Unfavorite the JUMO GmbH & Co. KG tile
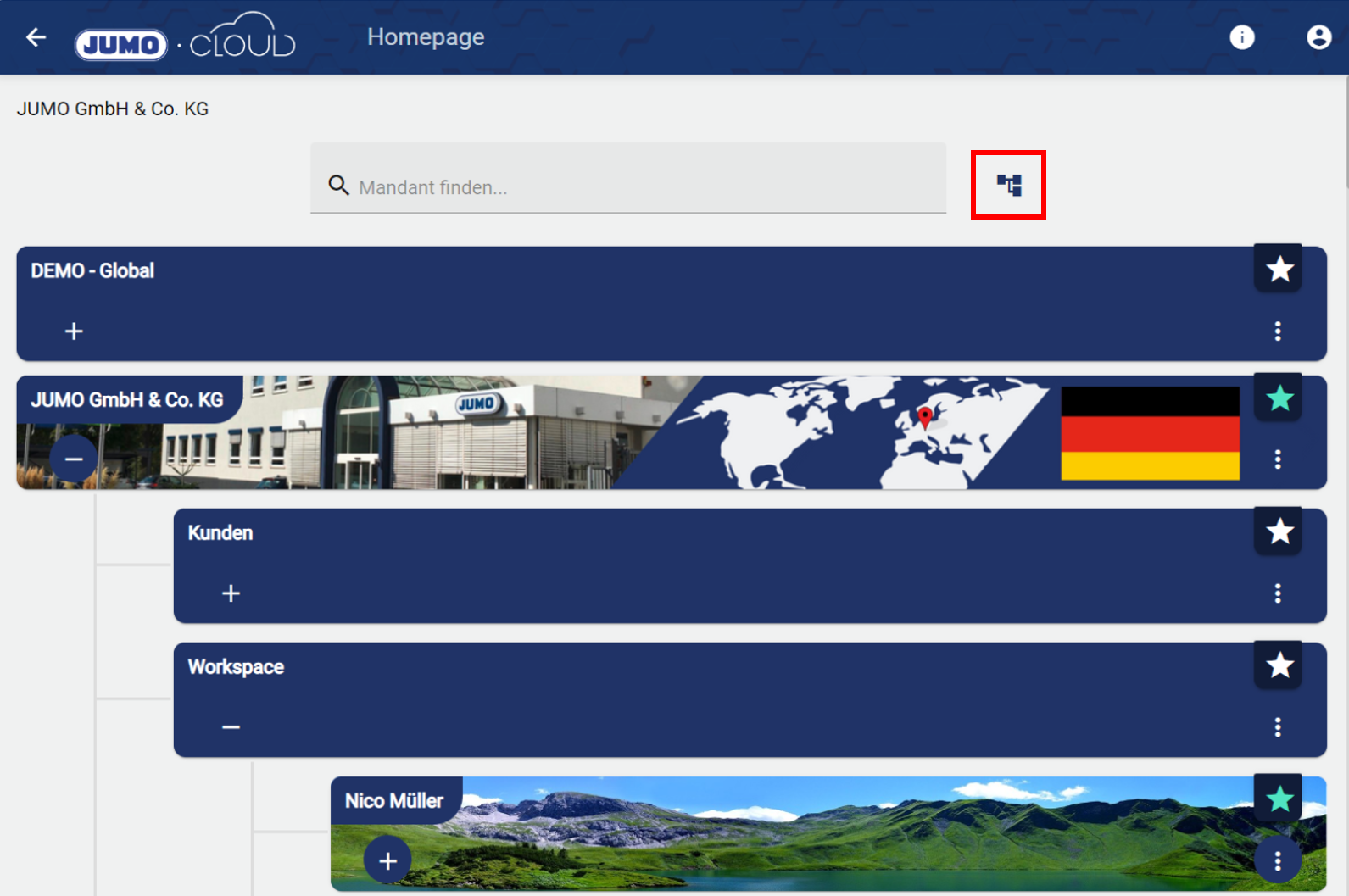Viewport: 1349px width, 896px height. click(x=1279, y=398)
